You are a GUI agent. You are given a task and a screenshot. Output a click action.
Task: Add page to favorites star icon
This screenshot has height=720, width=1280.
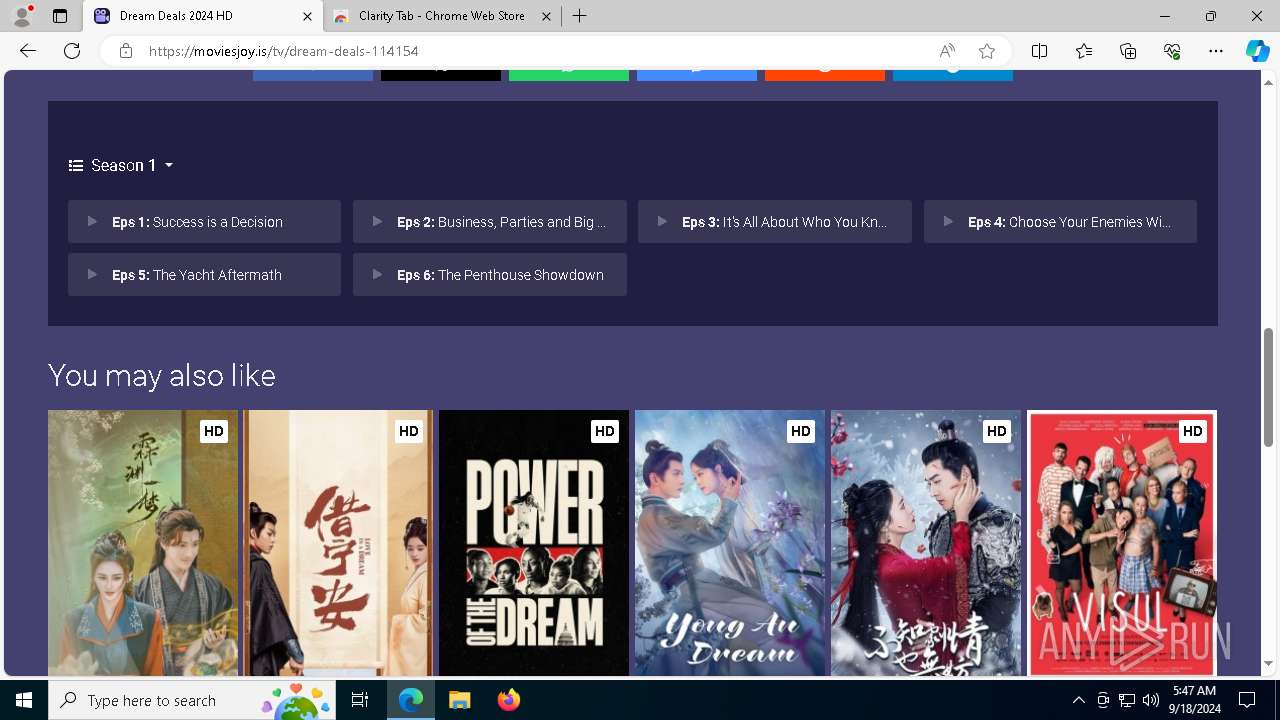click(987, 51)
